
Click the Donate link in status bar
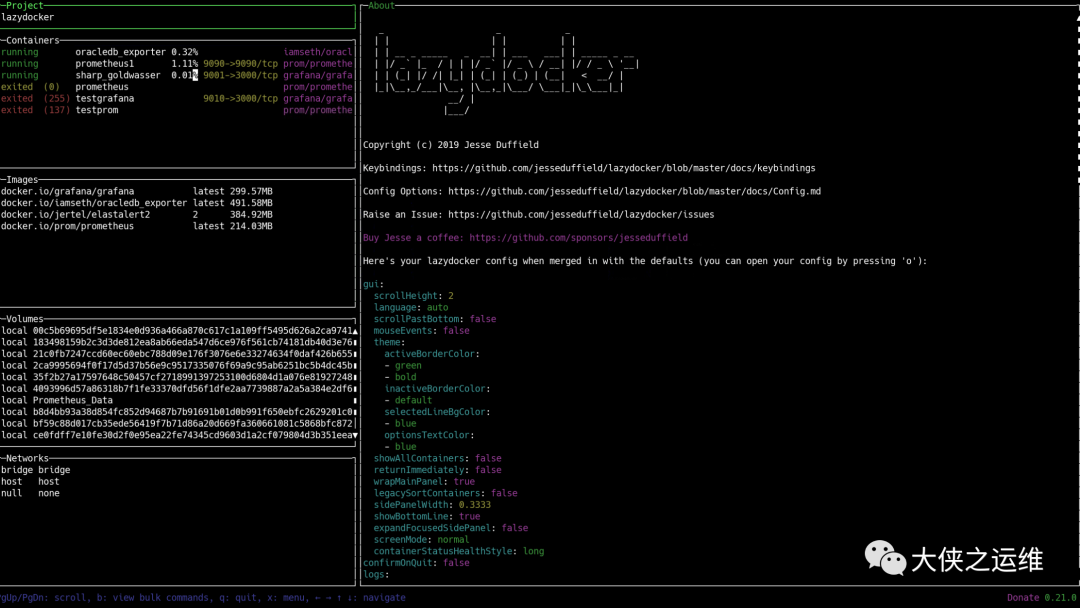1023,598
